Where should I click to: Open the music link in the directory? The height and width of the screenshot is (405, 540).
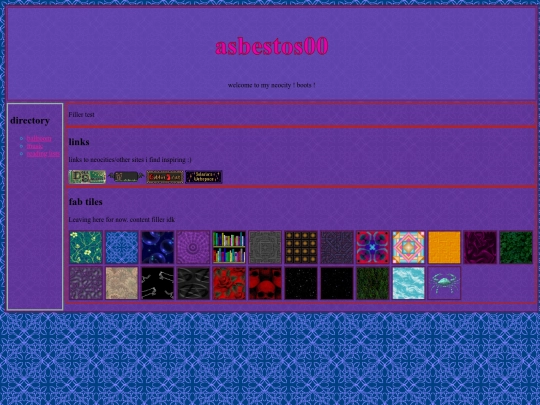pyautogui.click(x=35, y=146)
